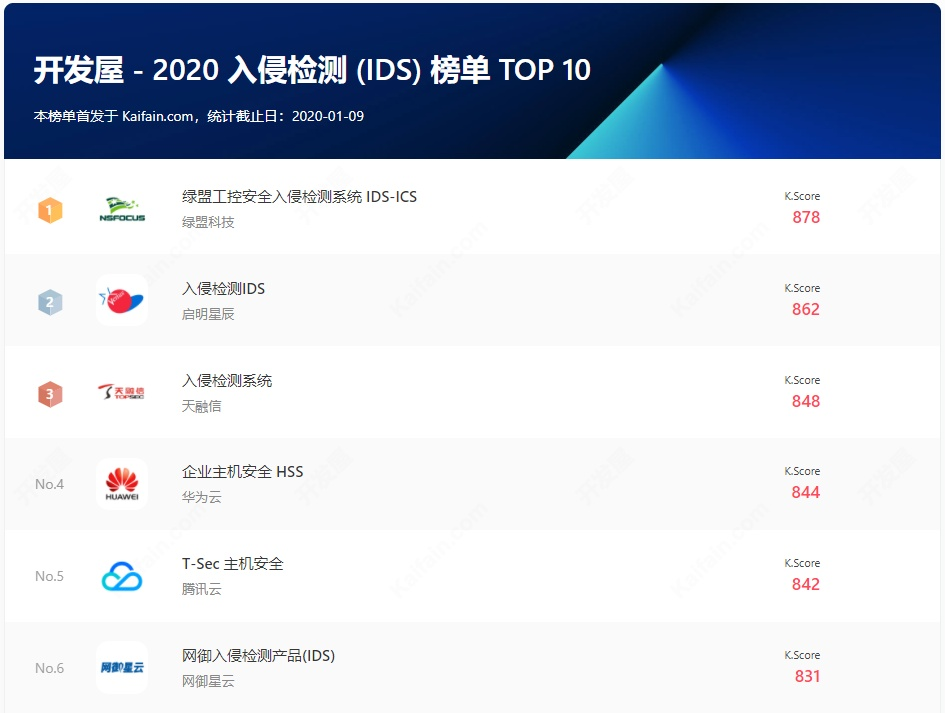This screenshot has height=713, width=945.
Task: Click the subtitle with date 2020-01-09
Action: [x=199, y=116]
